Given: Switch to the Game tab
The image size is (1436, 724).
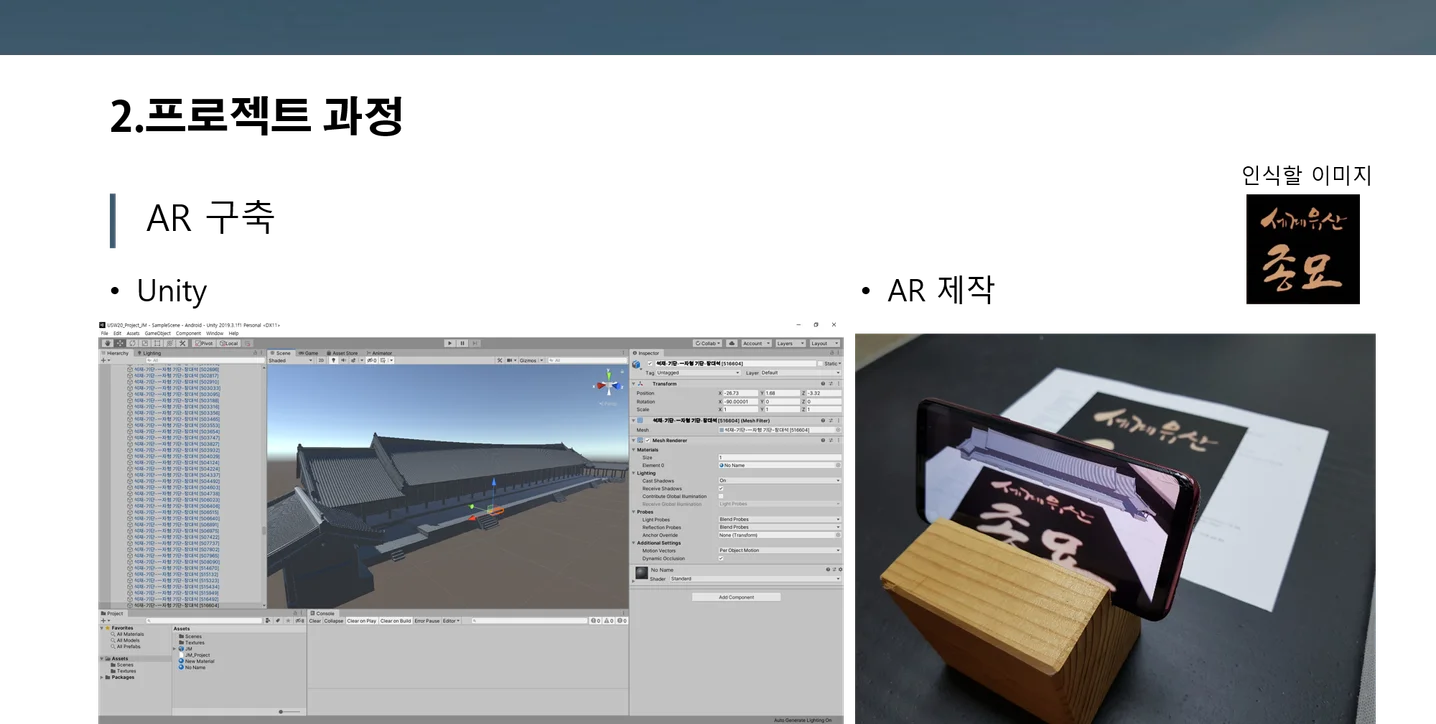Looking at the screenshot, I should 309,353.
